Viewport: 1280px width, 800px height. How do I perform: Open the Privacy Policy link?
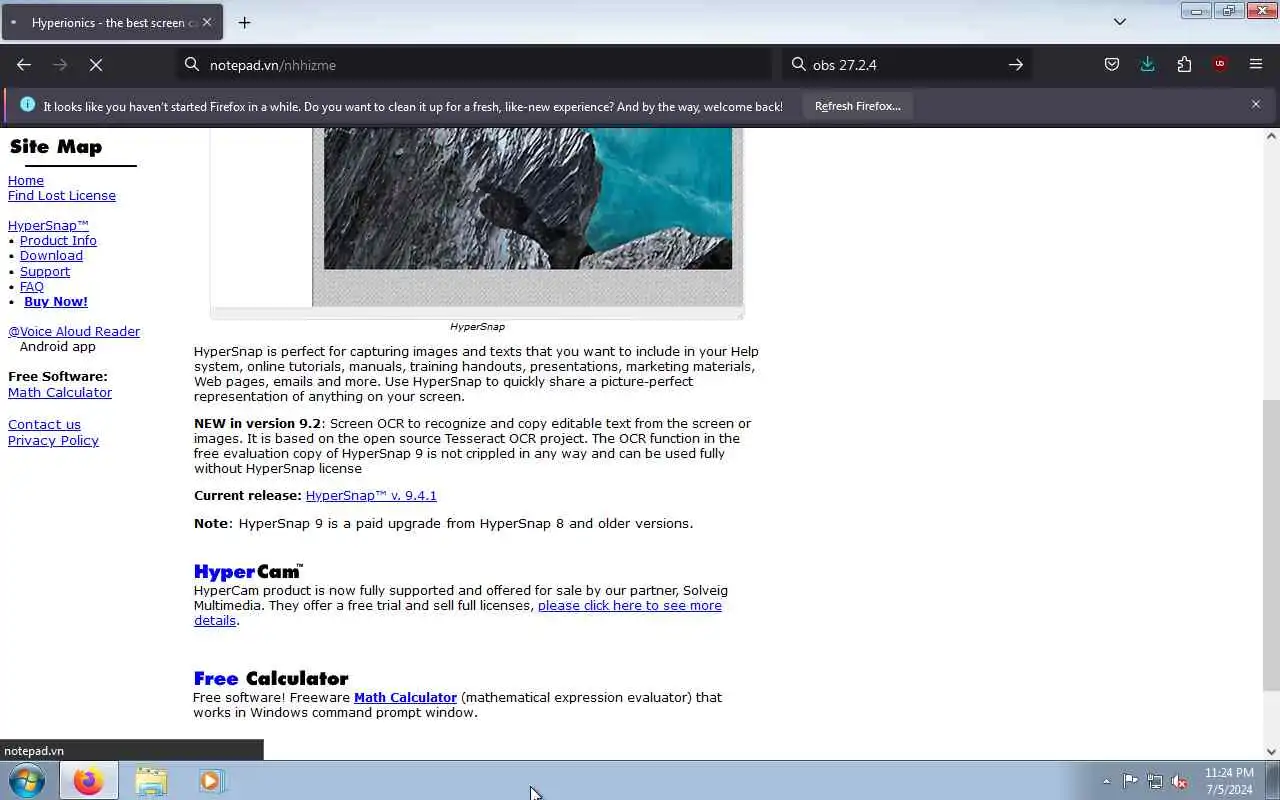click(53, 441)
